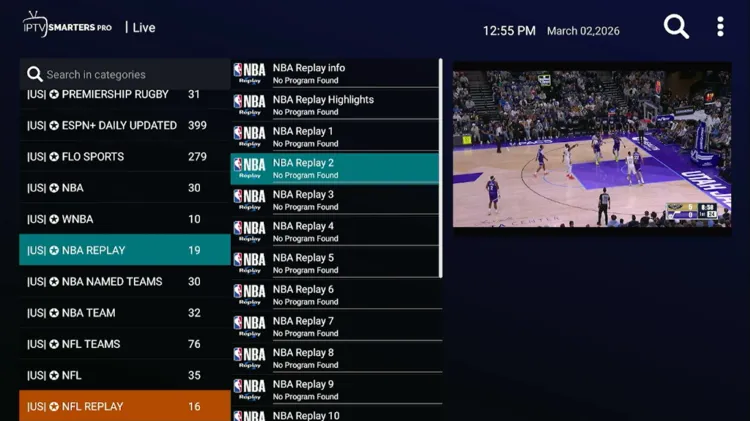Click the NBA logo next to NBA Replay 4

(x=249, y=231)
